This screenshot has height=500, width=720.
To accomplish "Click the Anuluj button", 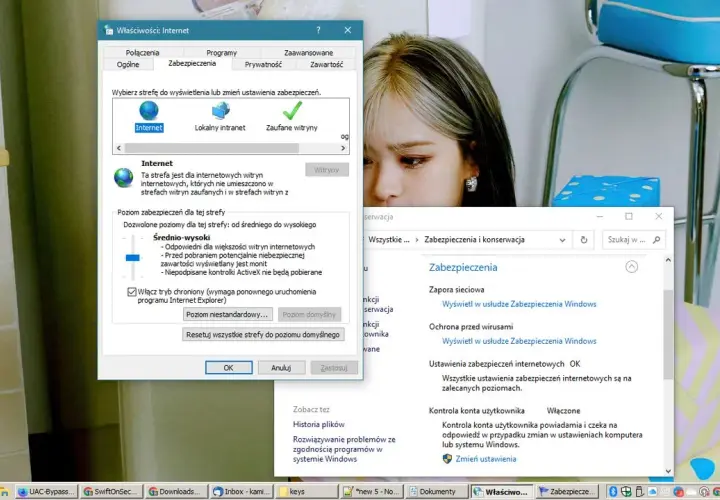I will [281, 368].
